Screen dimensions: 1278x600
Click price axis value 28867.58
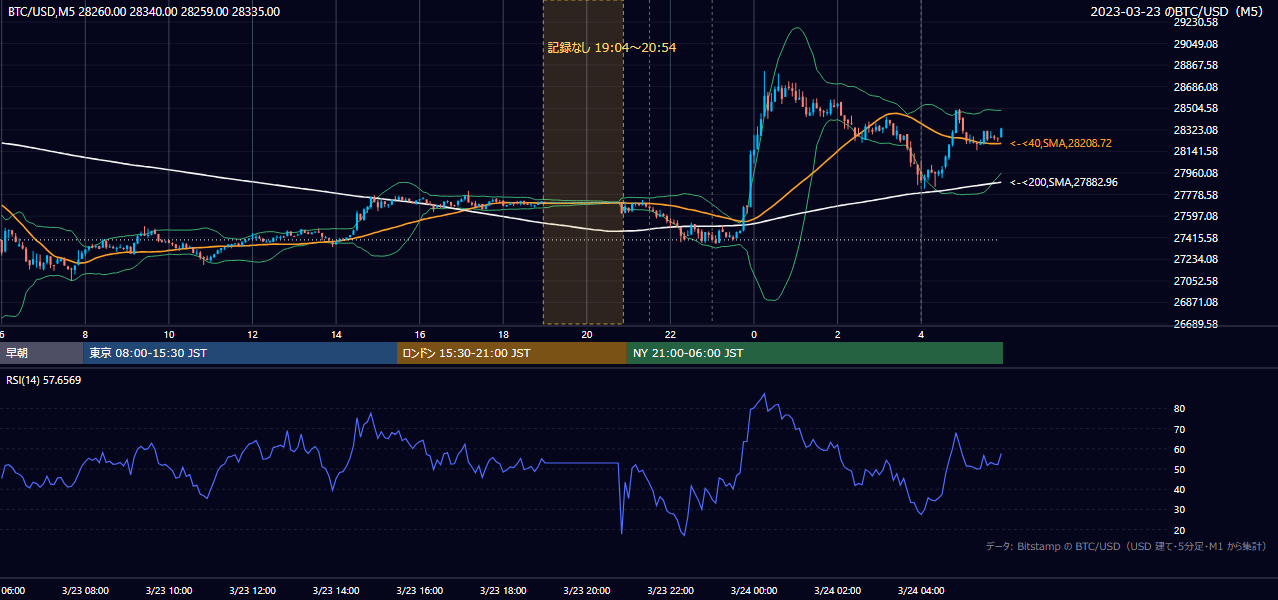pyautogui.click(x=1195, y=65)
